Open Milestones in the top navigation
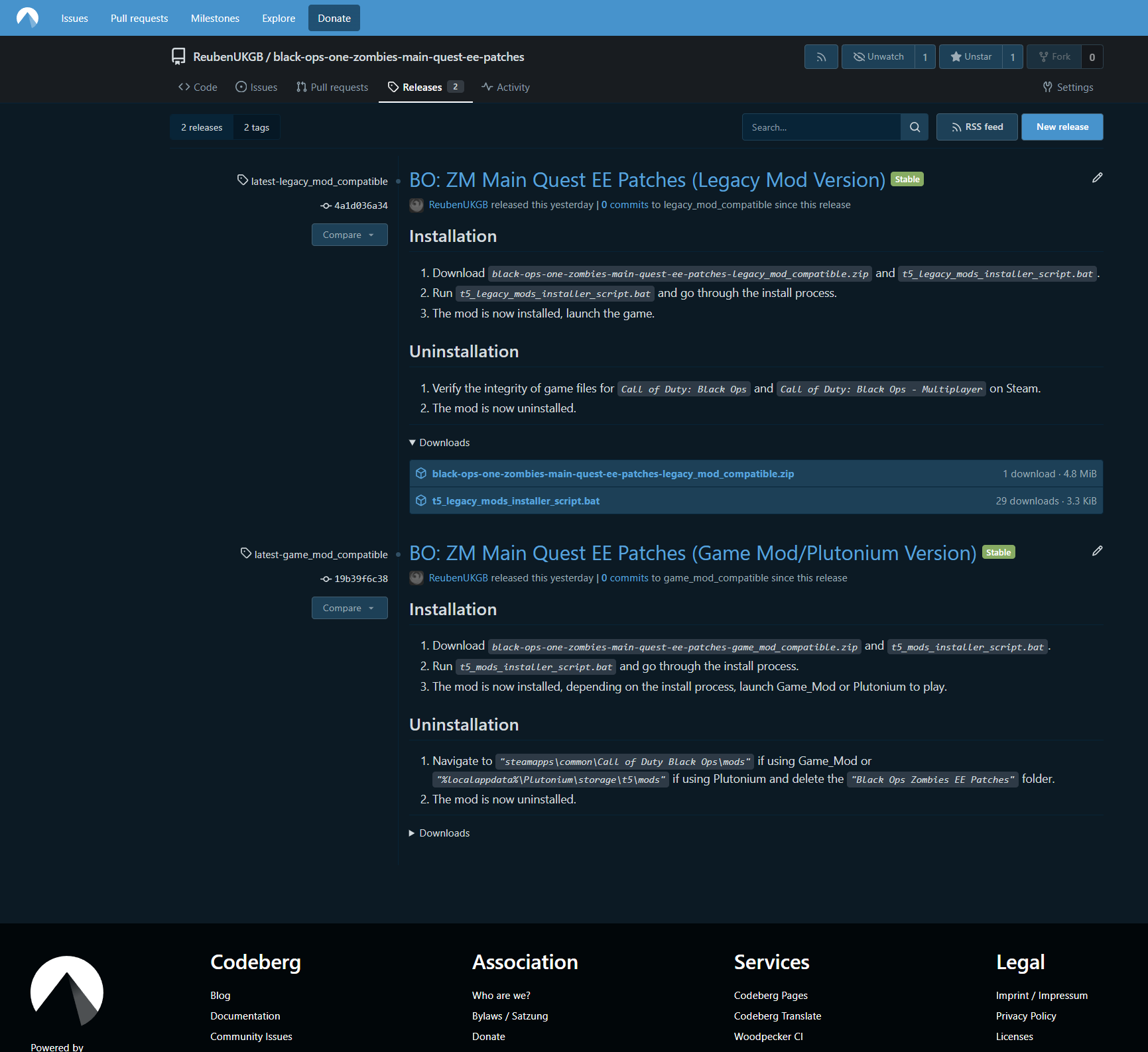Screen dimensions: 1148x1052 coord(215,19)
